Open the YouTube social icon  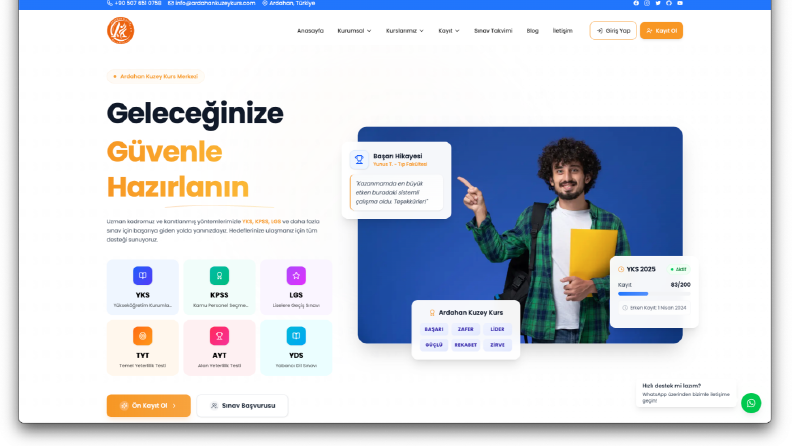[x=680, y=3]
